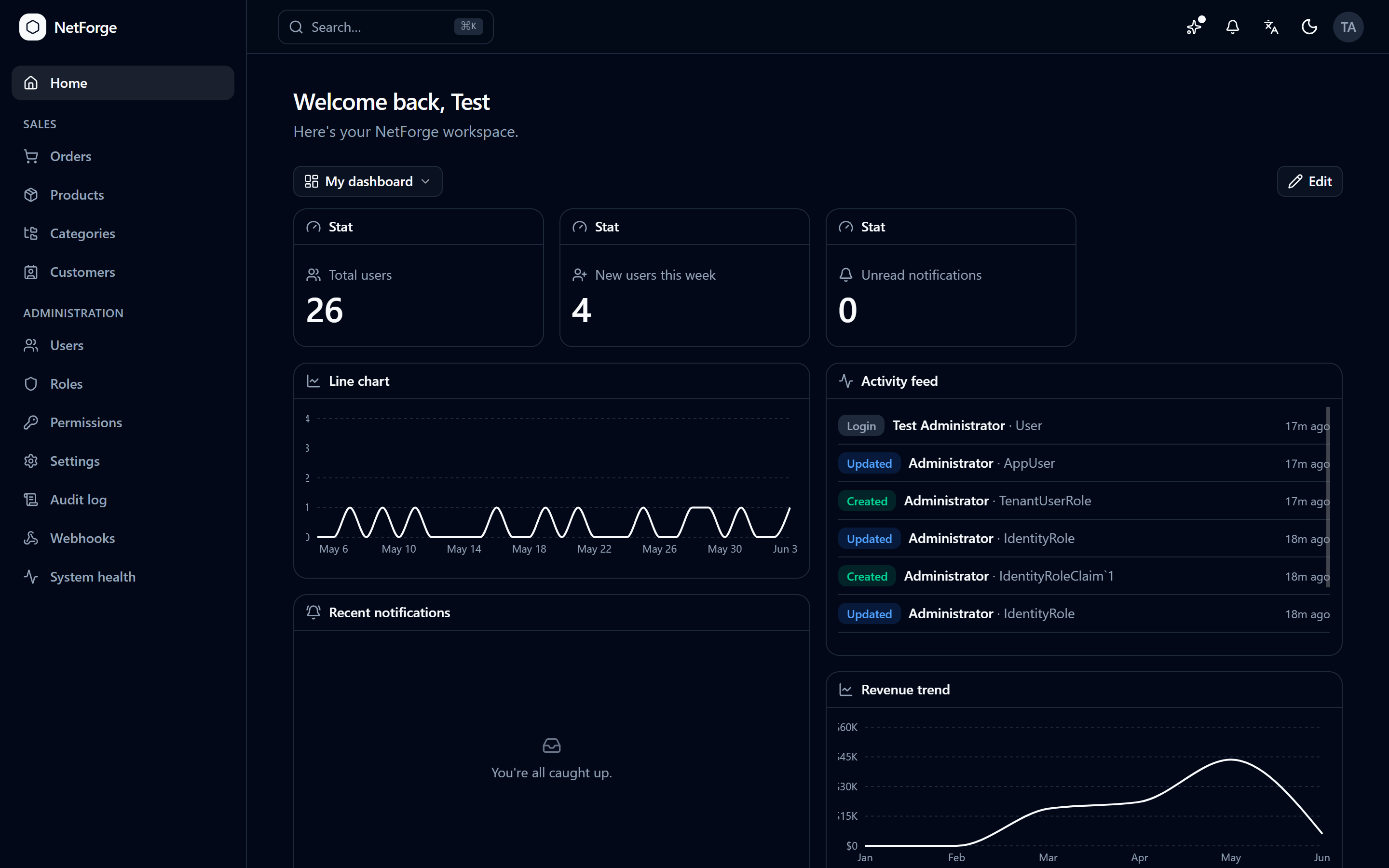Click the Activity feed pulse icon
1389x868 pixels.
tap(846, 381)
